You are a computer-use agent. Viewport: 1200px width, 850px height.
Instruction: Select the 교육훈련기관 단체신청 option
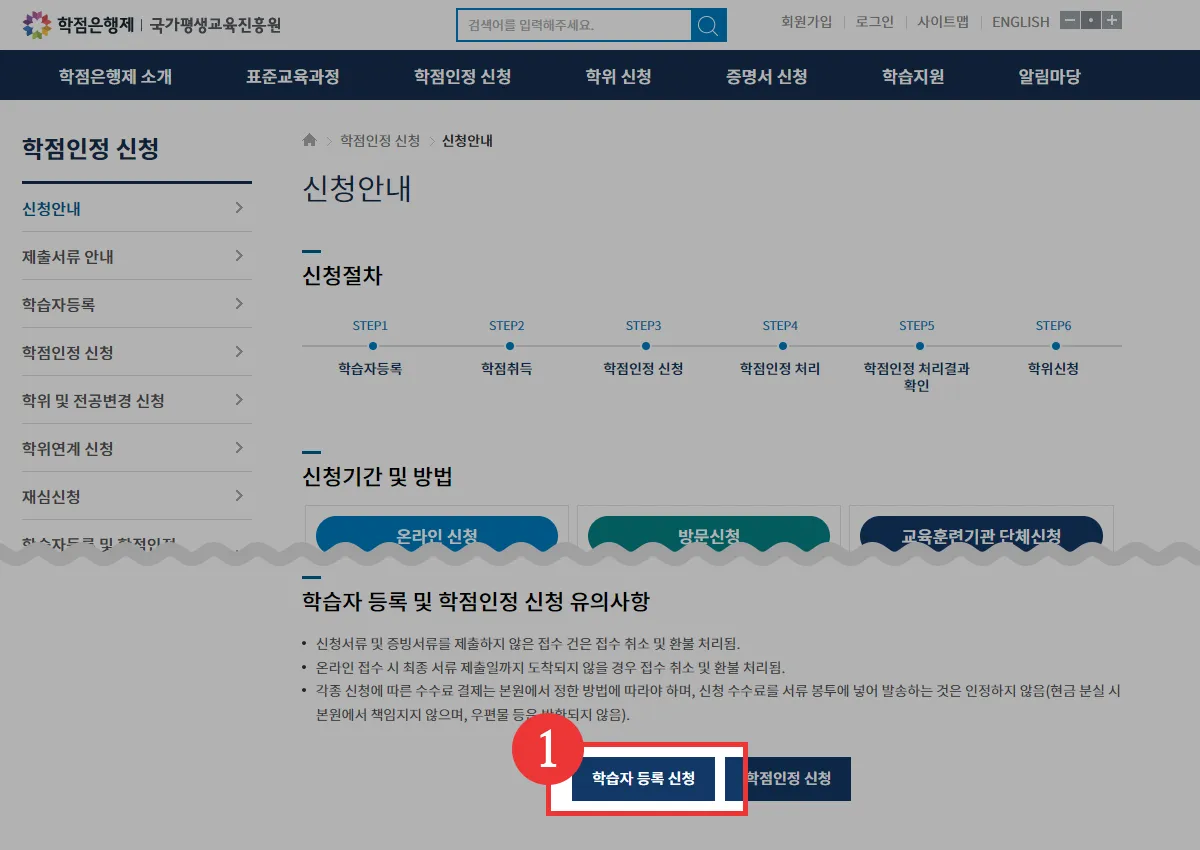tap(980, 535)
